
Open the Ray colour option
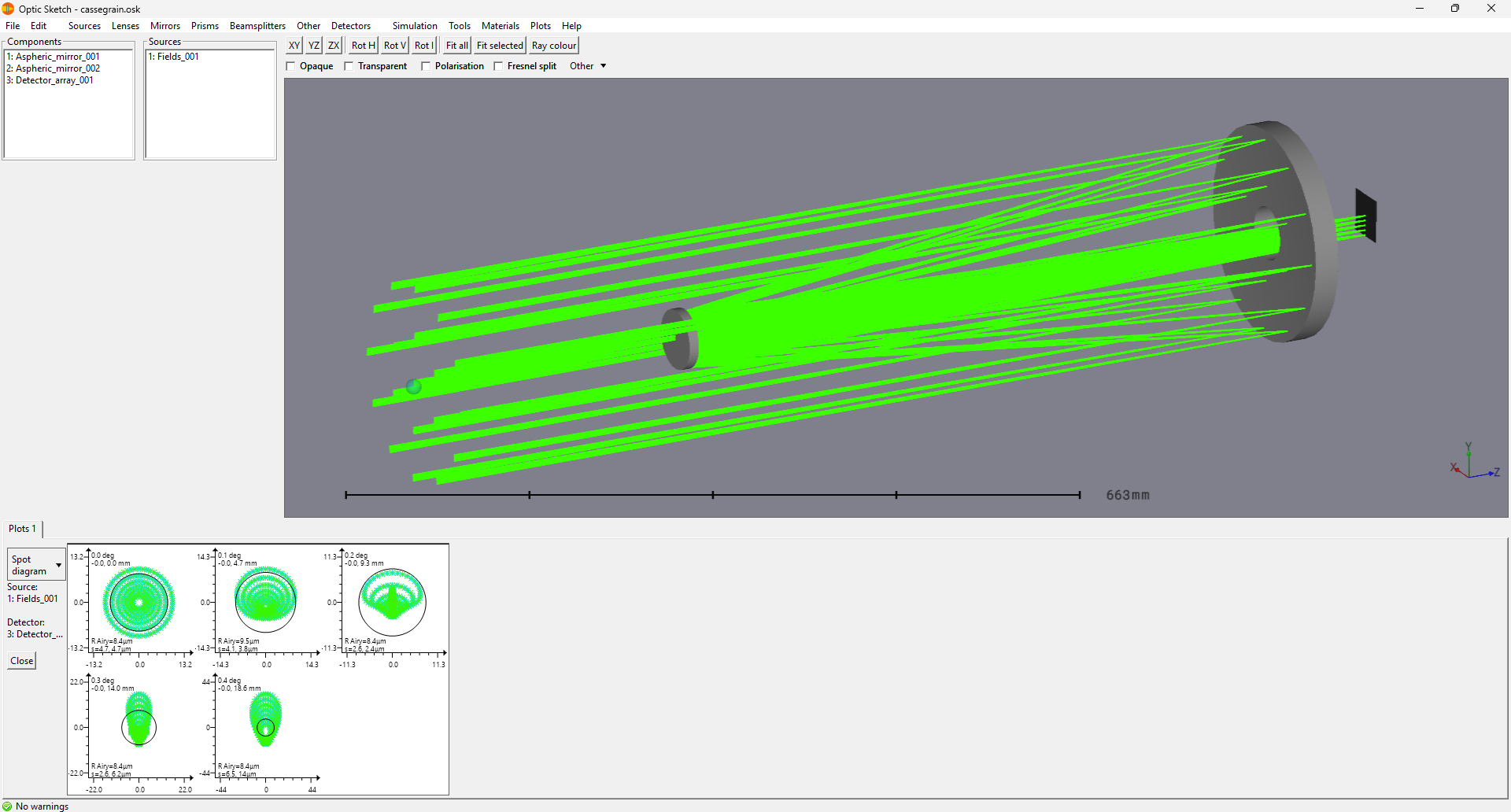click(x=554, y=46)
